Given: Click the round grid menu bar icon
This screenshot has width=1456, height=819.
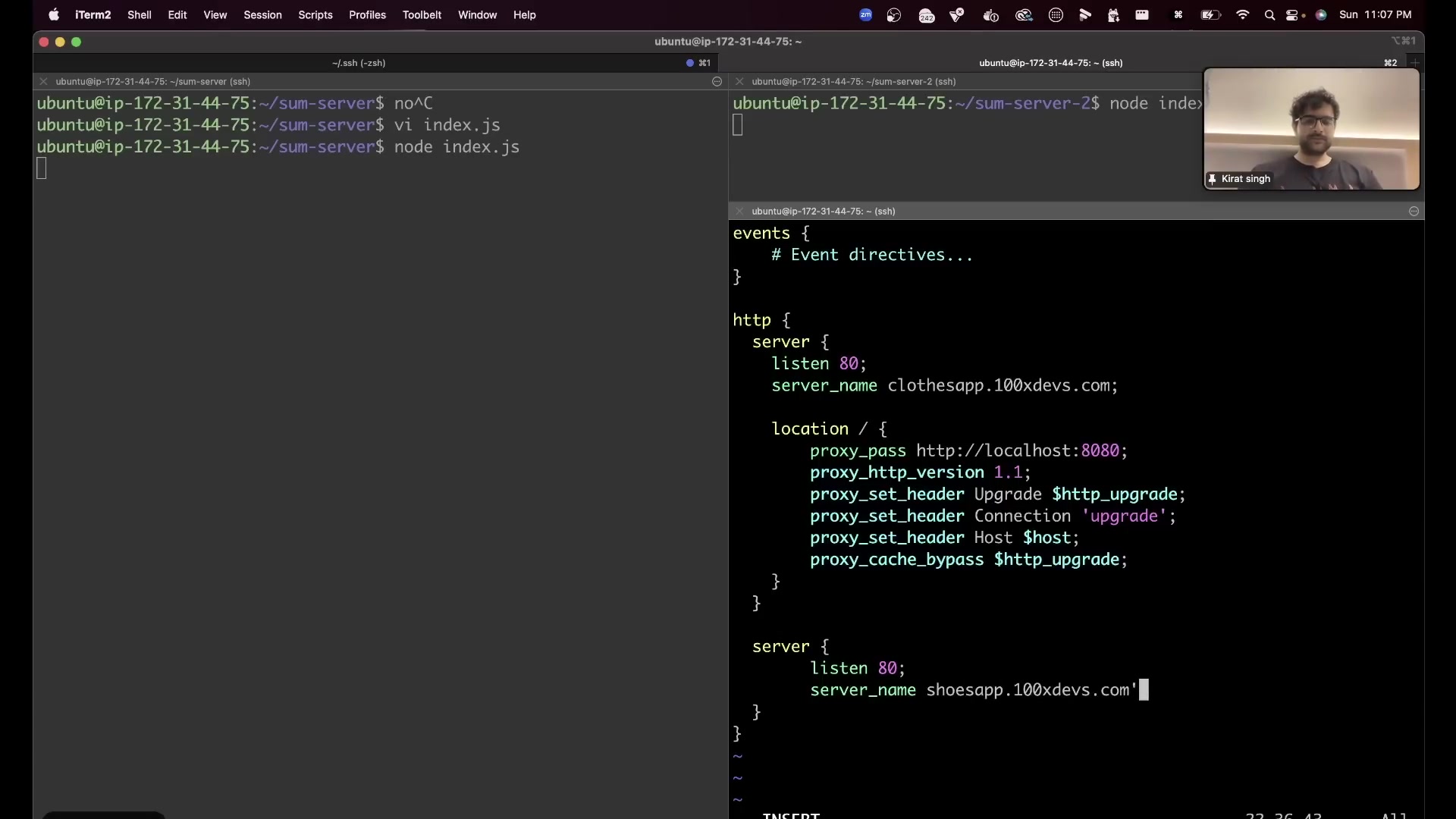Looking at the screenshot, I should coord(1056,14).
